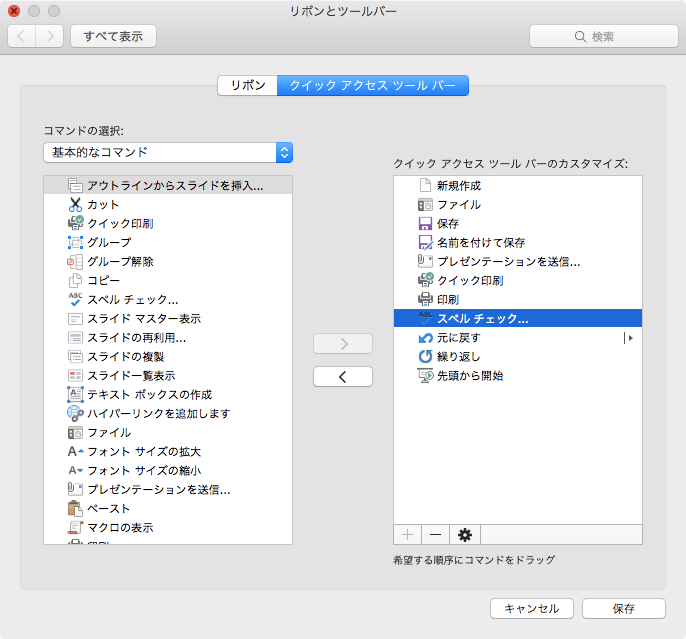The image size is (686, 639).
Task: Click the Cut scissors icon
Action: point(75,204)
